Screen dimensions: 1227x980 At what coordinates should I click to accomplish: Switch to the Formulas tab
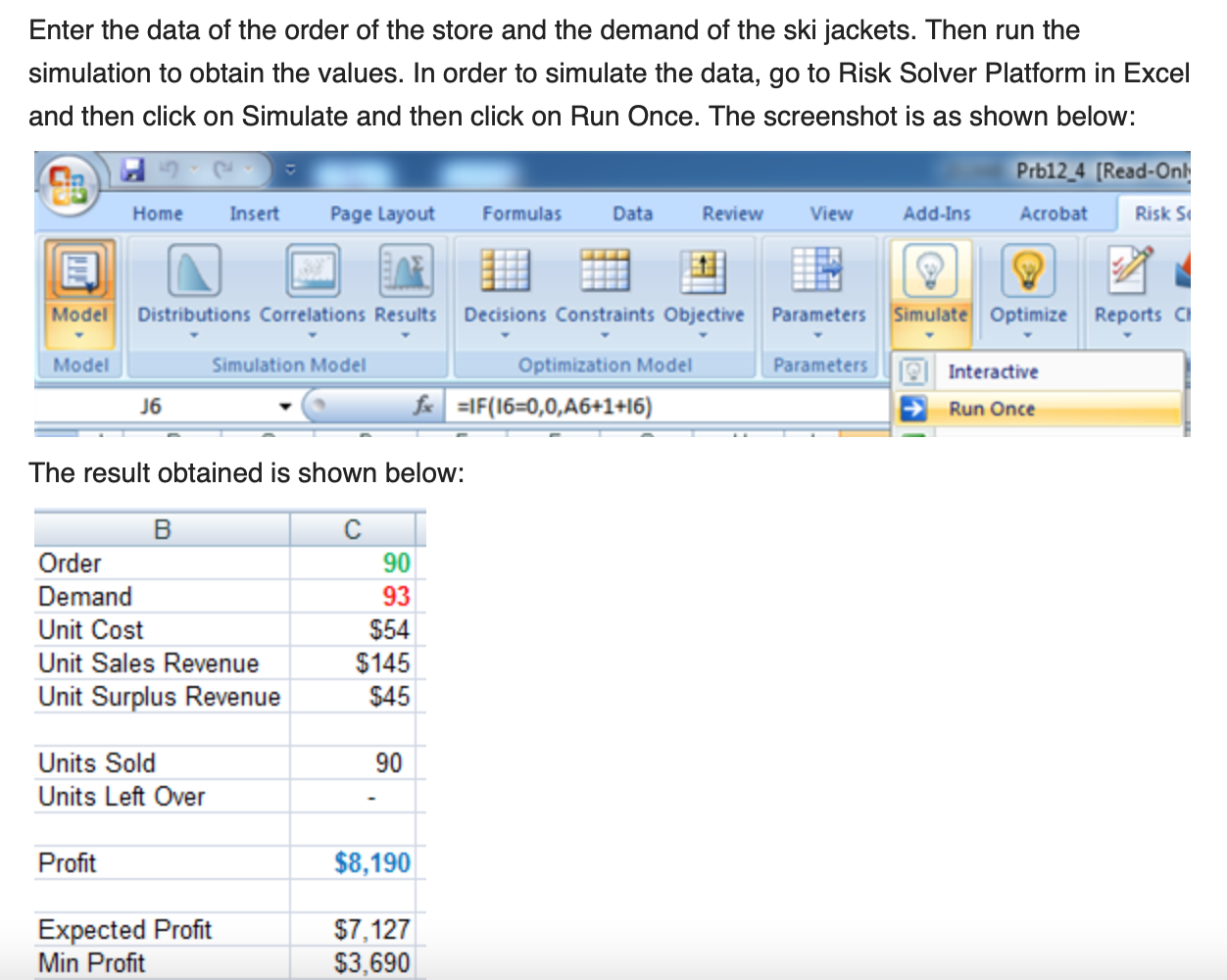tap(521, 213)
